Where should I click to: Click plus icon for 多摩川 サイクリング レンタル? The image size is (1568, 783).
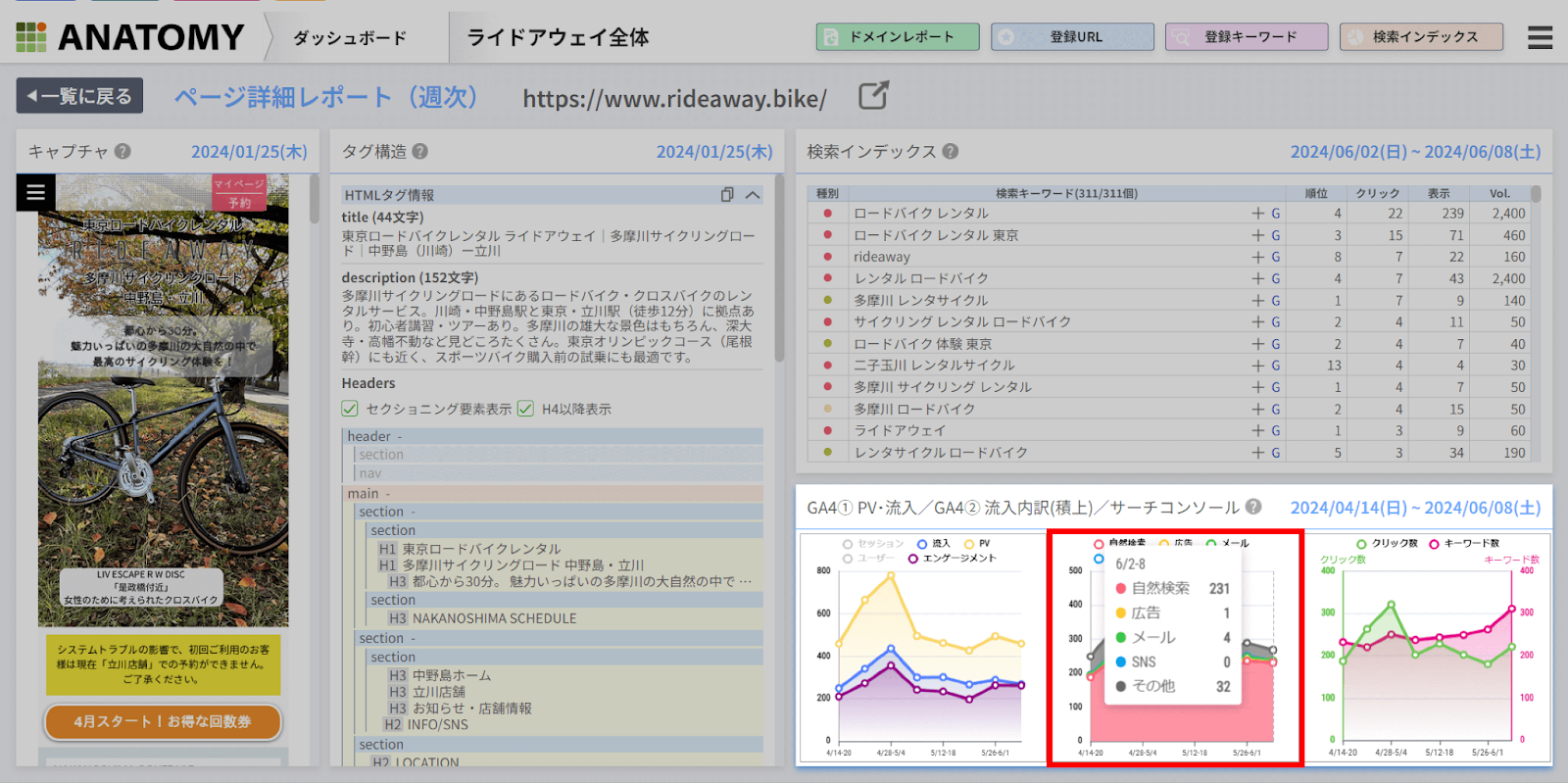pos(1257,387)
